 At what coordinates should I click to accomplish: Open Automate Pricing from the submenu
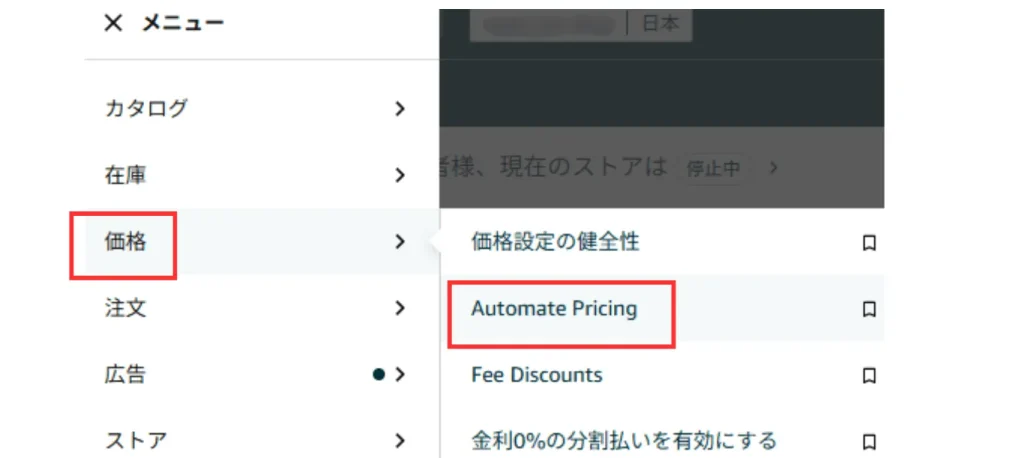tap(554, 309)
